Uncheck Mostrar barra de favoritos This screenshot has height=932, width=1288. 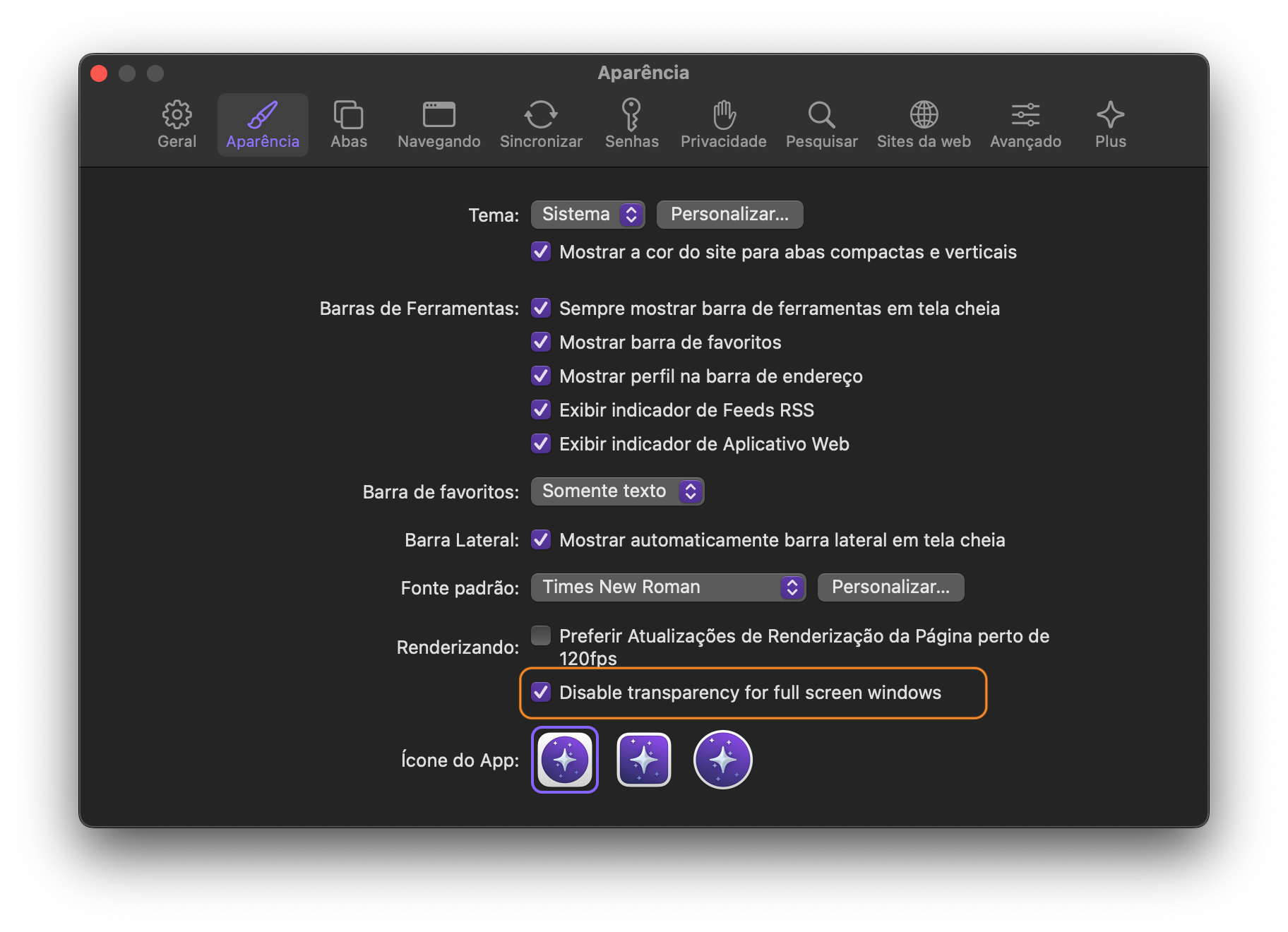click(x=541, y=342)
